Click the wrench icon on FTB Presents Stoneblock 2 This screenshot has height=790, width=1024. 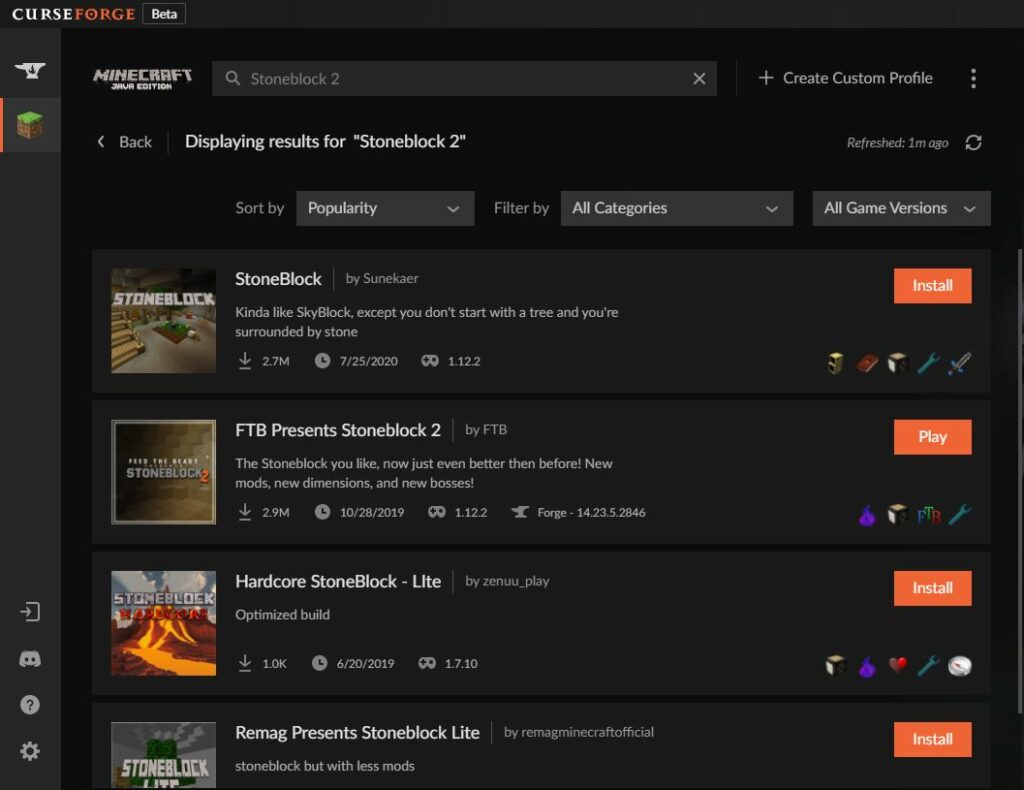pyautogui.click(x=959, y=515)
